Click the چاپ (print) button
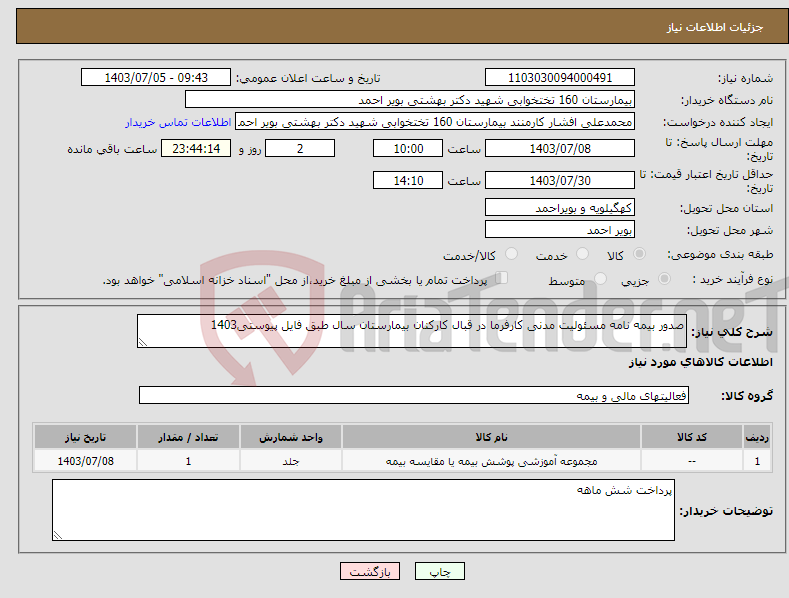 point(439,571)
